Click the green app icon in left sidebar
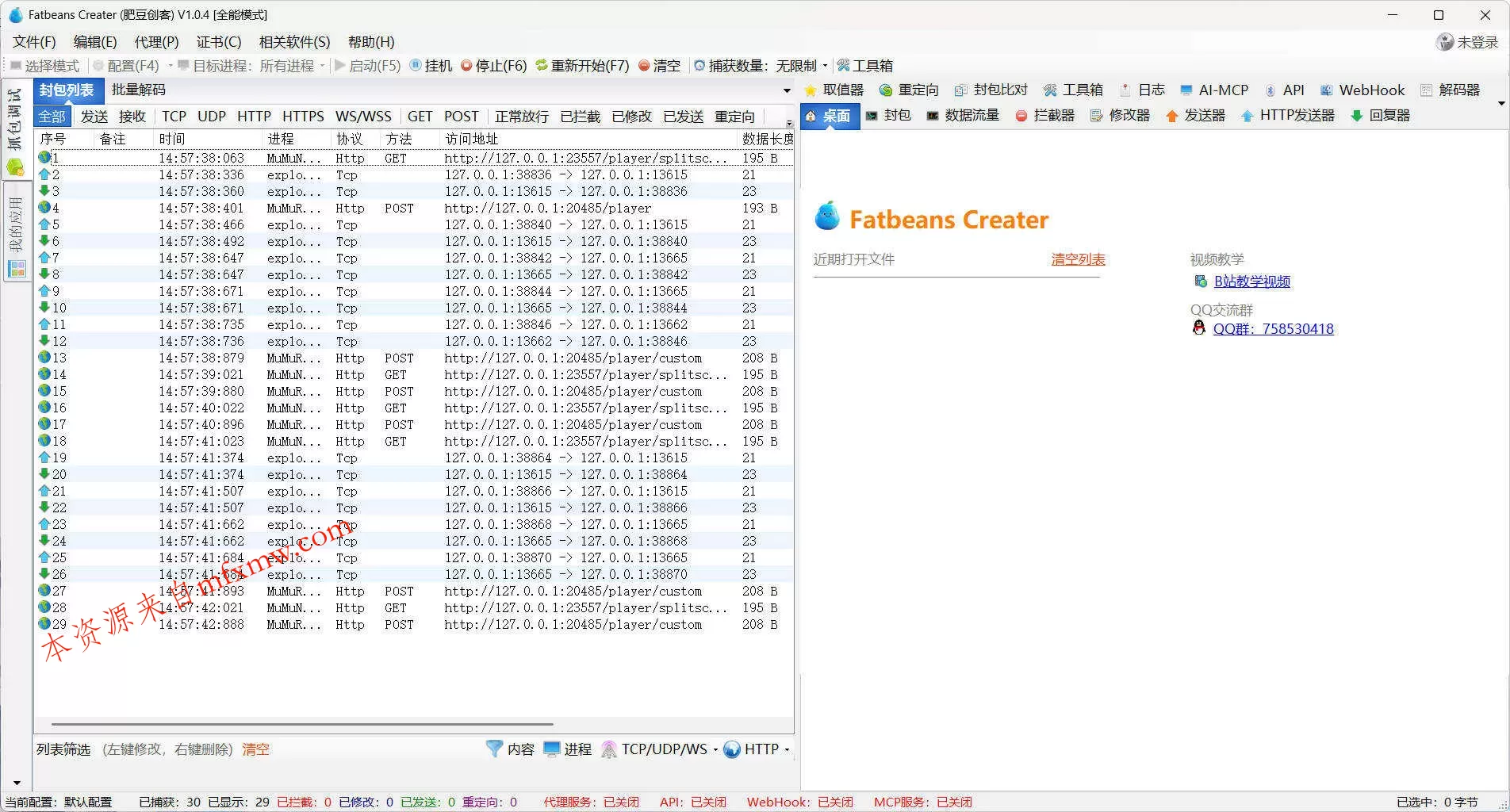Screen dimensions: 1510x812 click(15, 167)
